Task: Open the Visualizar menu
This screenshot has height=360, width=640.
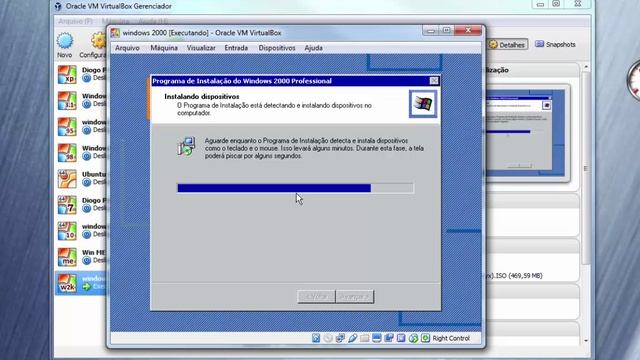Action: tap(201, 48)
